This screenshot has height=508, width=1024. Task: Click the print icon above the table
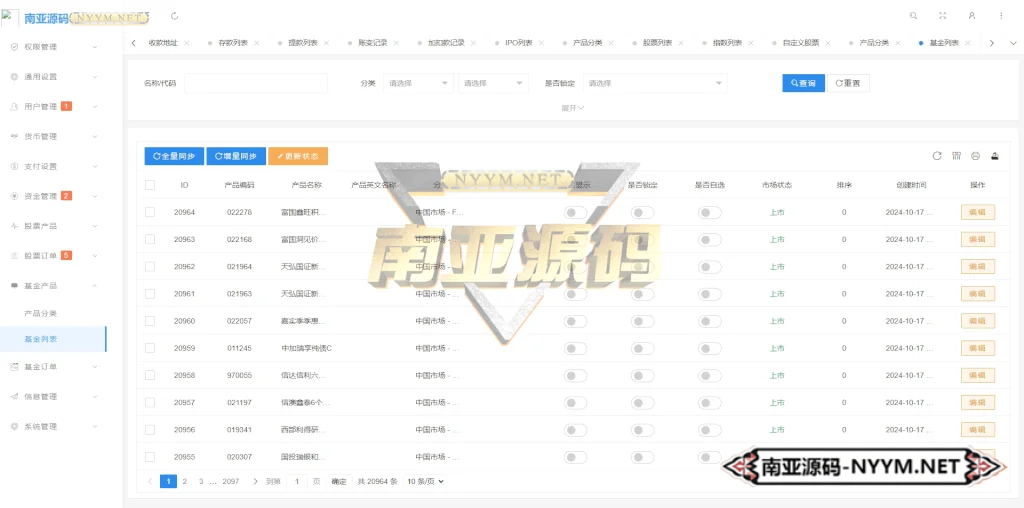(x=975, y=156)
